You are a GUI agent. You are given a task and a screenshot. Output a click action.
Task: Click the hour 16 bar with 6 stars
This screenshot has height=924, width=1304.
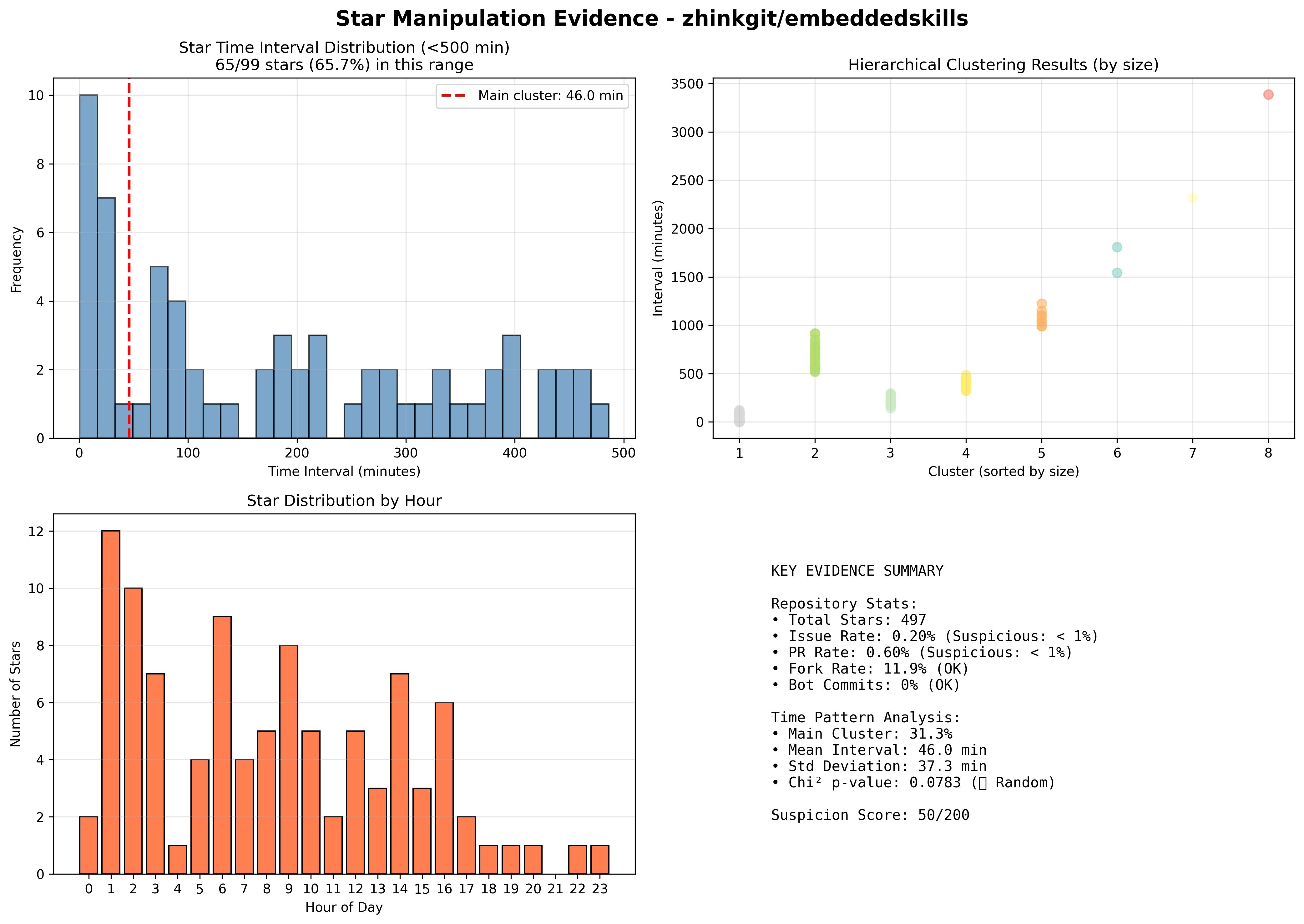[x=444, y=788]
